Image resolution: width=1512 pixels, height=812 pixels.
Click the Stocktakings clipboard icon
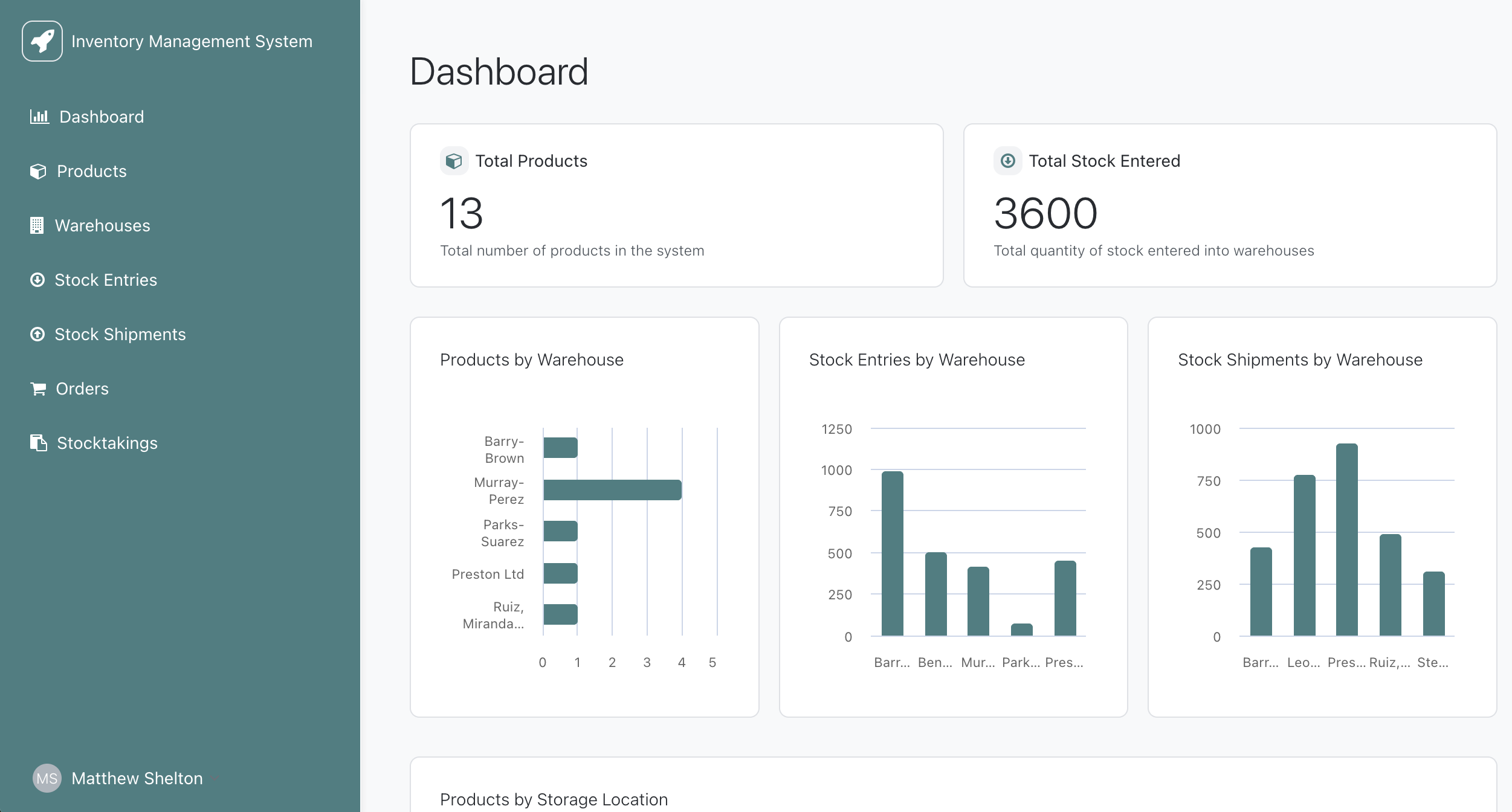pyautogui.click(x=39, y=443)
